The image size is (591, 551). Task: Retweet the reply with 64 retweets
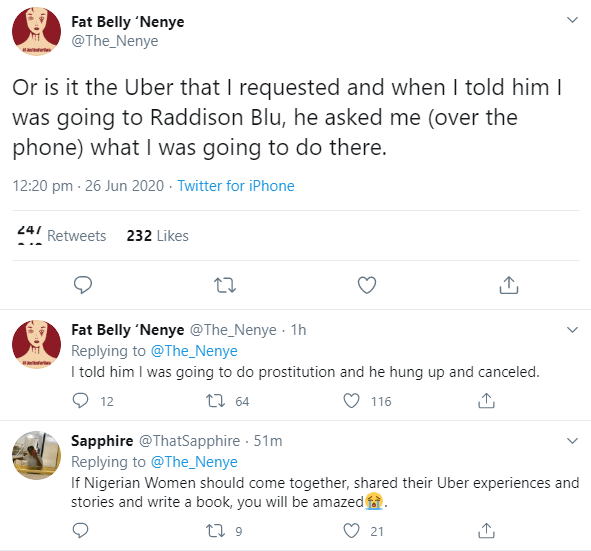pyautogui.click(x=216, y=401)
